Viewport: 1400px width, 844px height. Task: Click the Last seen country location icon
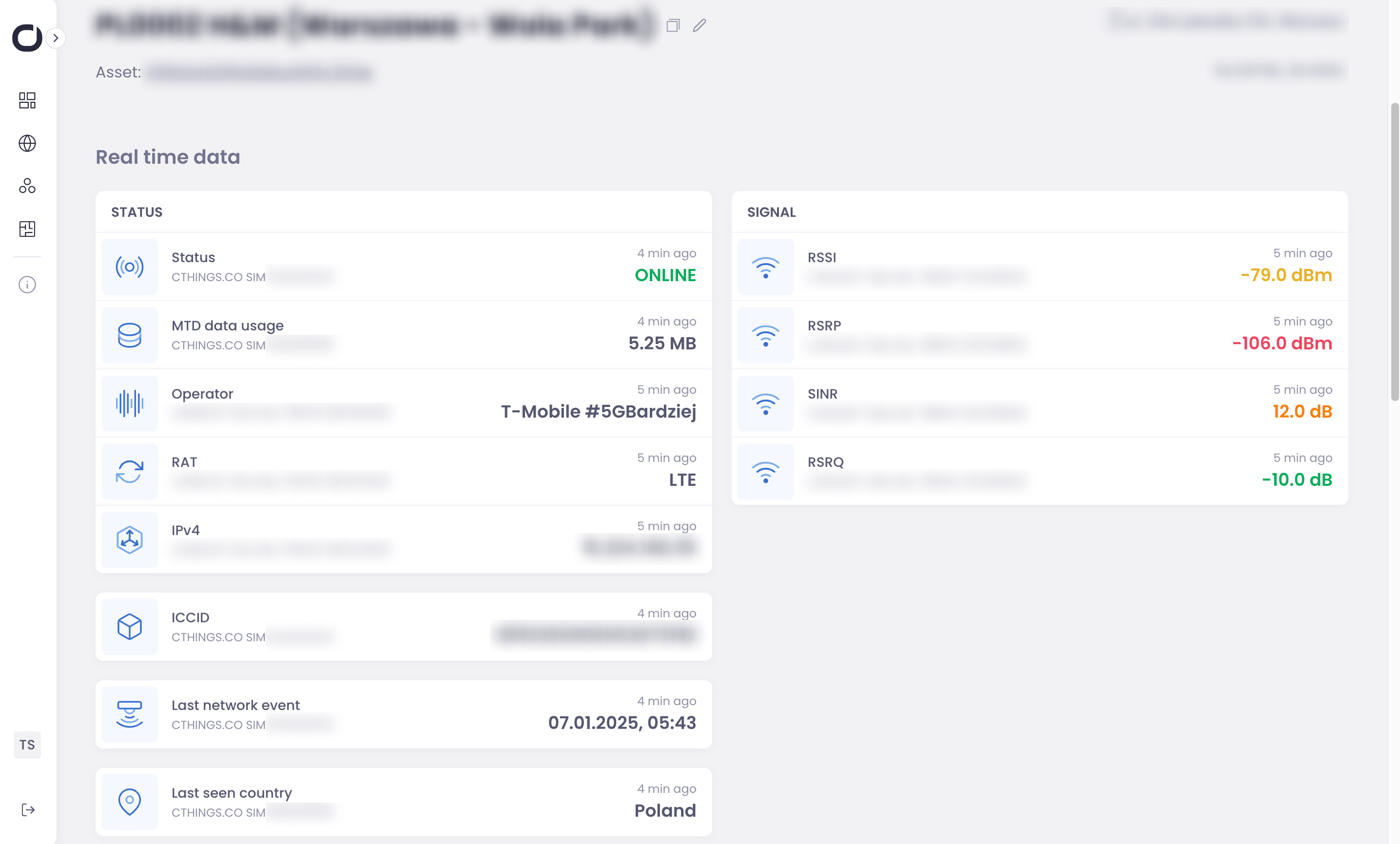click(x=130, y=802)
